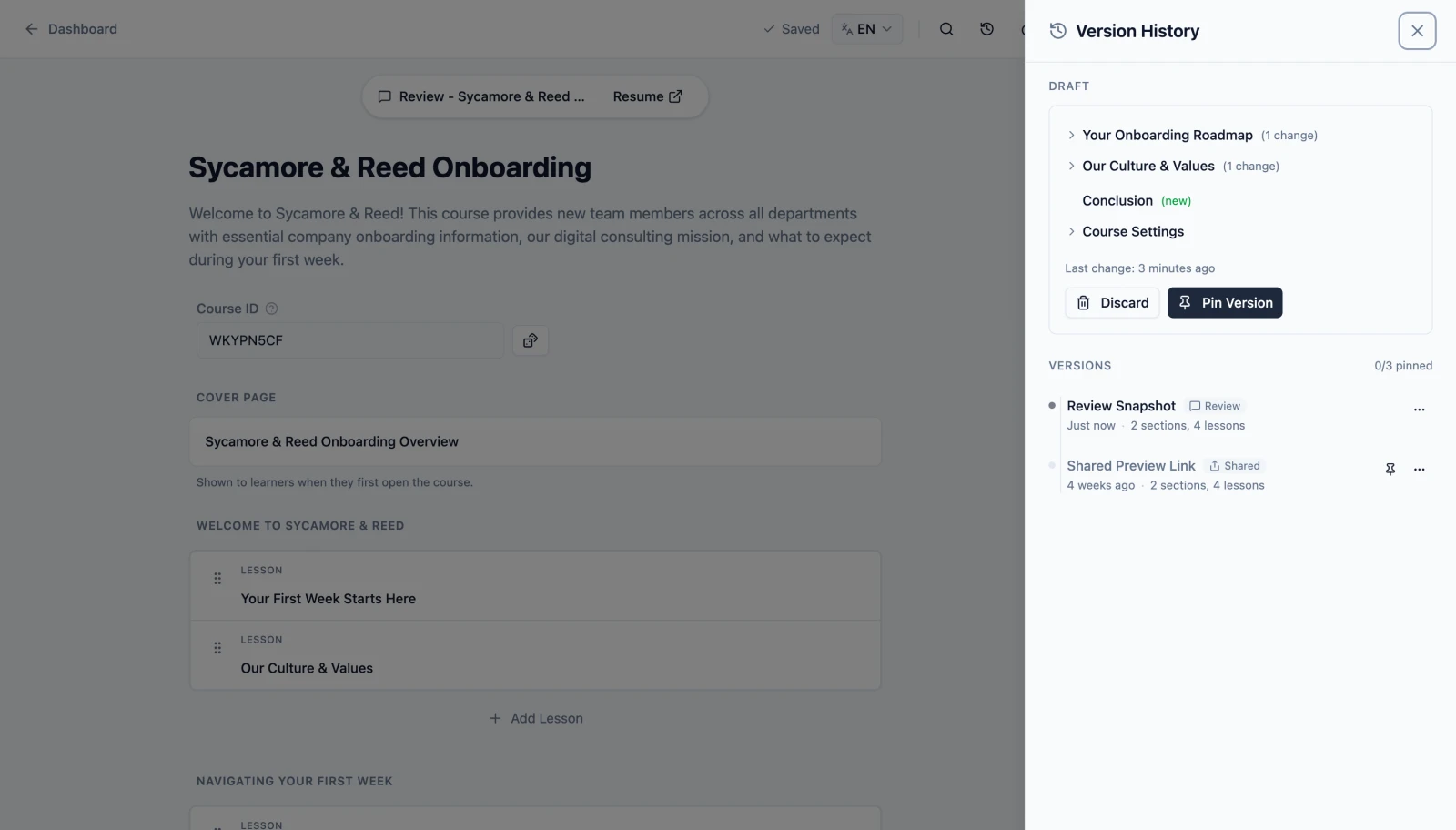Open more options for Review Snapshot
Screen dimensions: 1456x830
pyautogui.click(x=1419, y=410)
